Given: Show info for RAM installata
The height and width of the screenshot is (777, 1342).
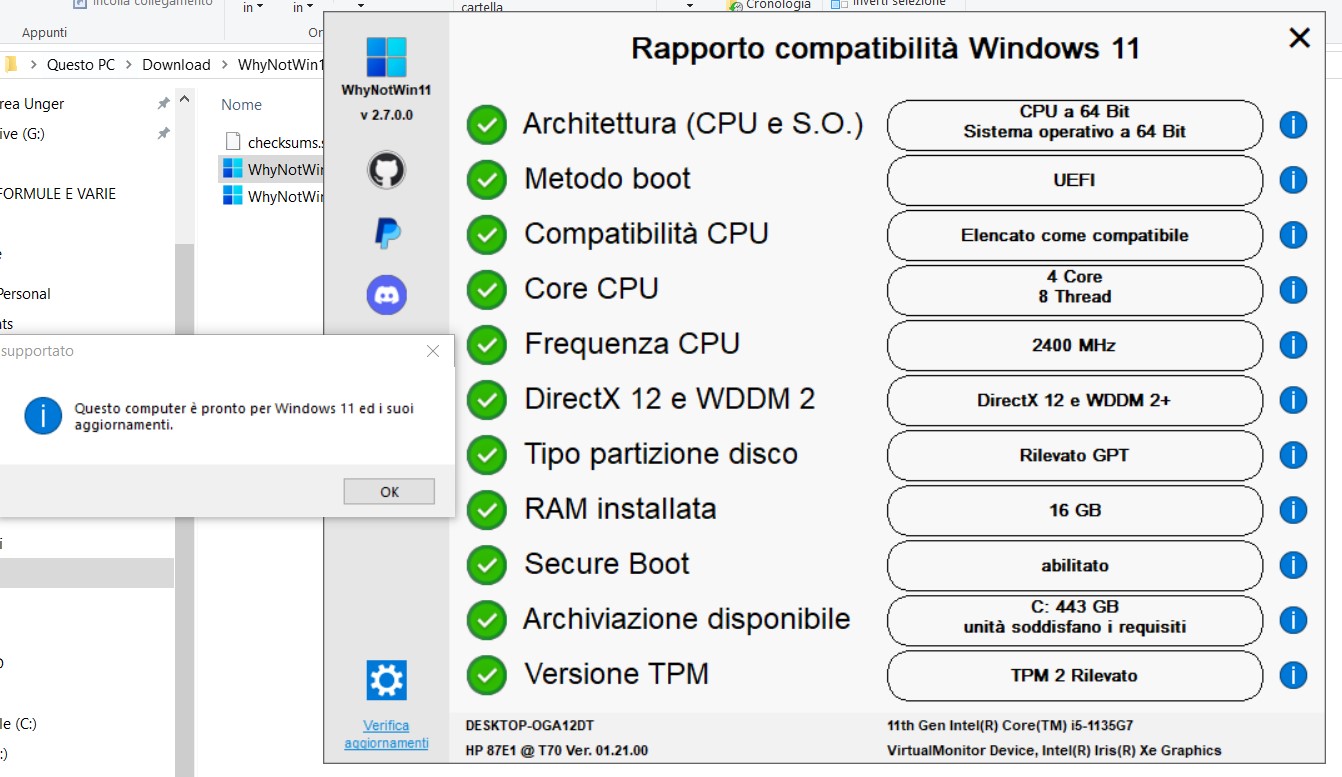Looking at the screenshot, I should click(1293, 510).
